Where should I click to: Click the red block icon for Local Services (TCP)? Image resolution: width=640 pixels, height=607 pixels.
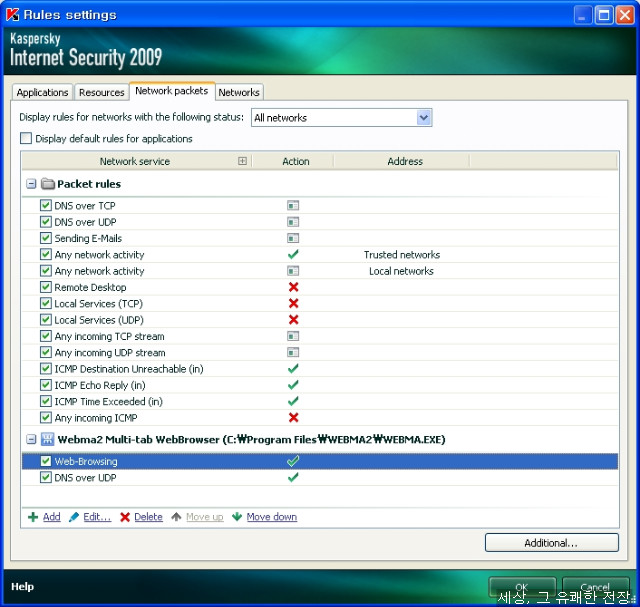point(293,303)
